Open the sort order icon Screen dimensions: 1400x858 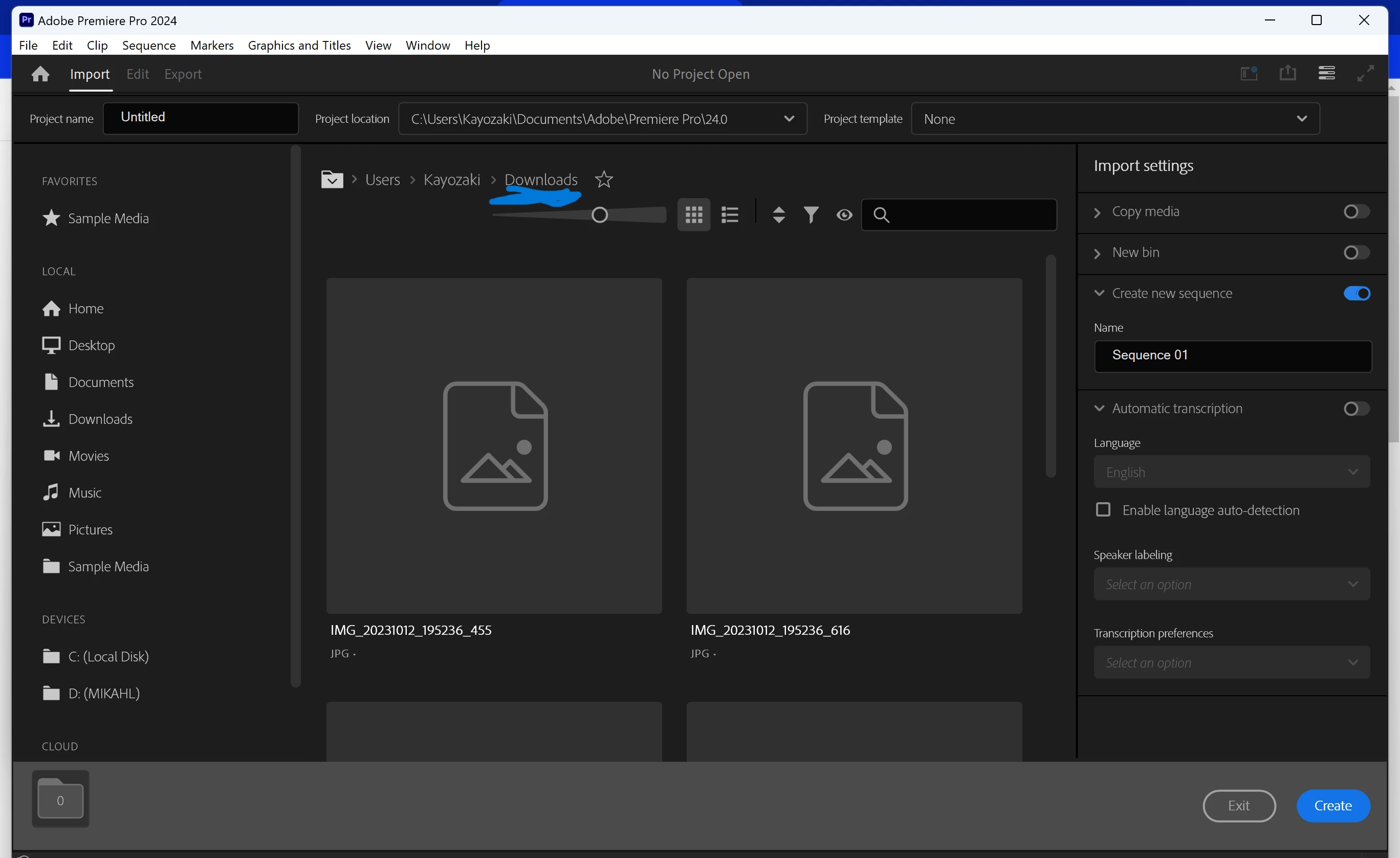click(779, 215)
